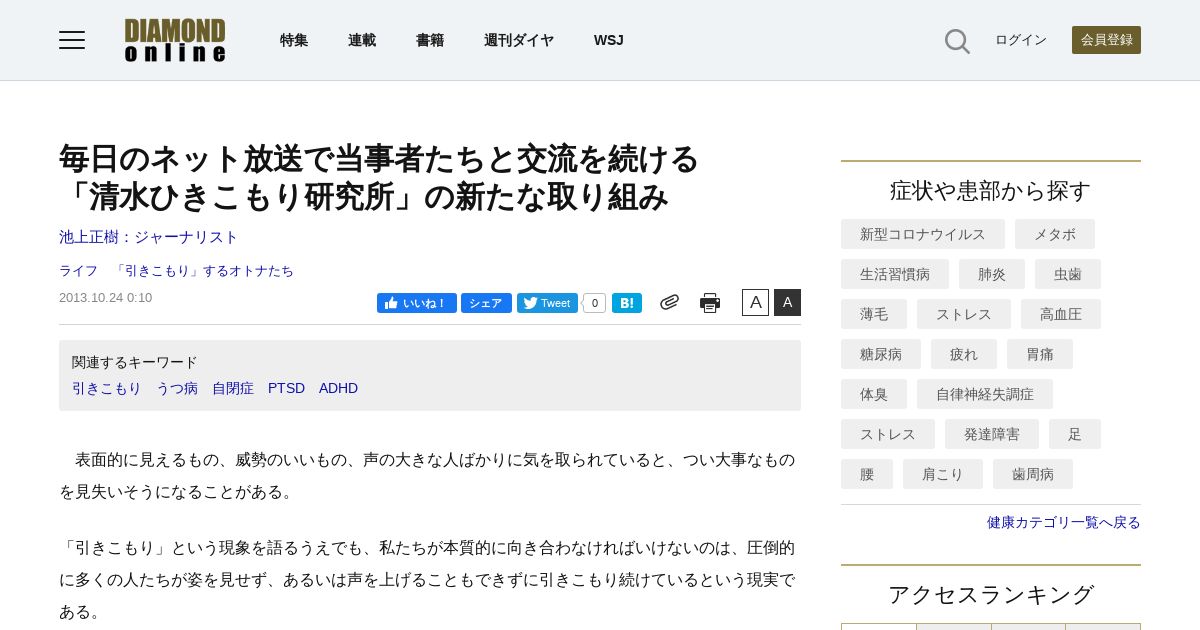Select the 体臭 tag
1200x630 pixels.
[874, 394]
